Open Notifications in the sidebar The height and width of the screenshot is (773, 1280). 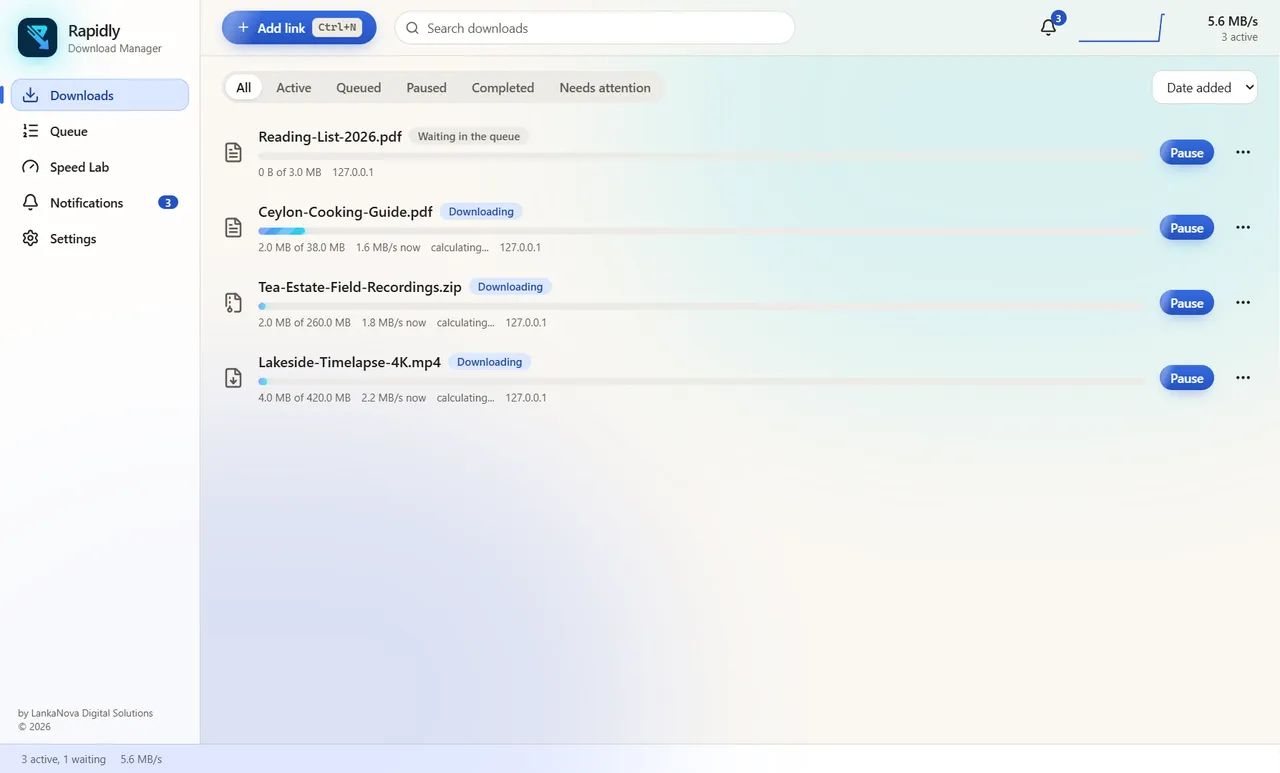[99, 203]
